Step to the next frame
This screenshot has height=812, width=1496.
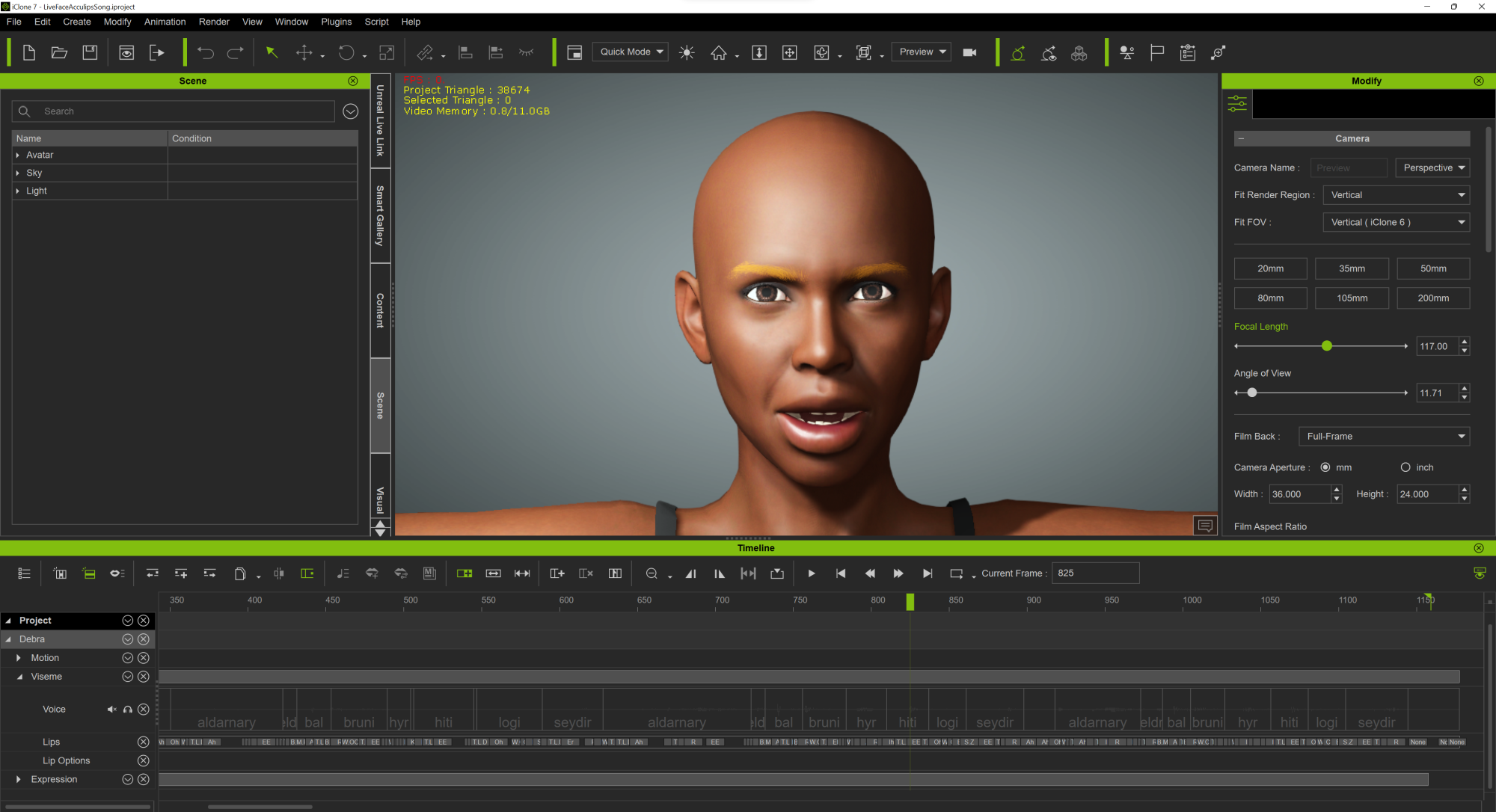point(898,573)
